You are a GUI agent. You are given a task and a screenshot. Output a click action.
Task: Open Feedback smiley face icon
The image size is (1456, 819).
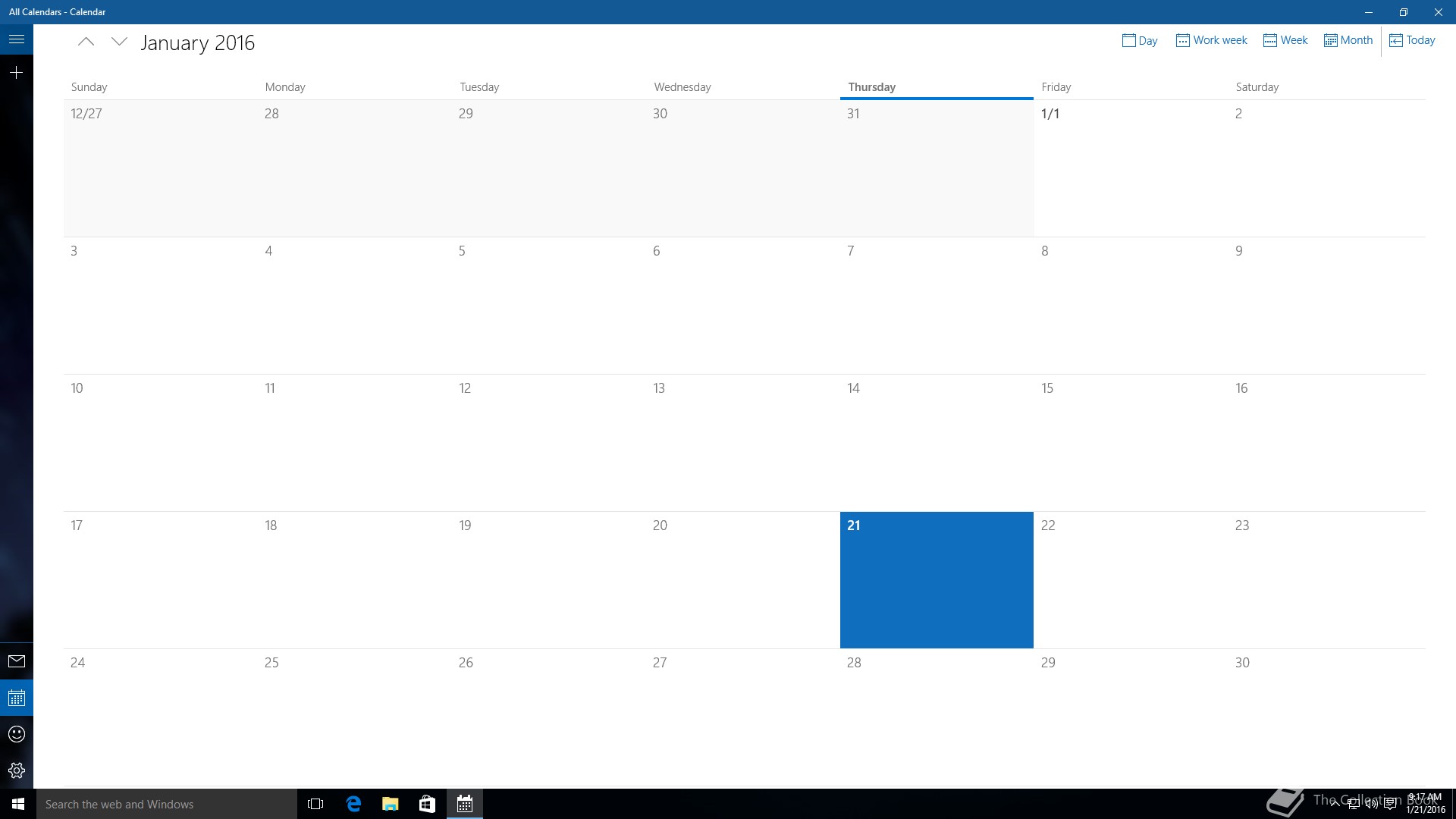click(17, 734)
